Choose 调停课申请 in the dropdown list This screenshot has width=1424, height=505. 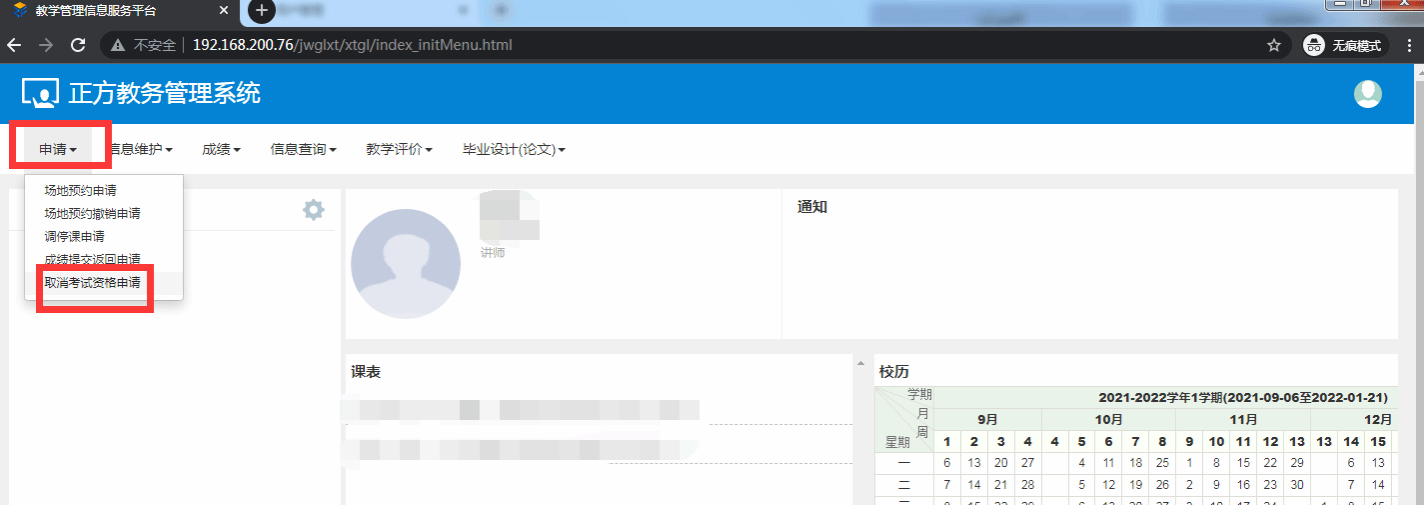pyautogui.click(x=74, y=237)
